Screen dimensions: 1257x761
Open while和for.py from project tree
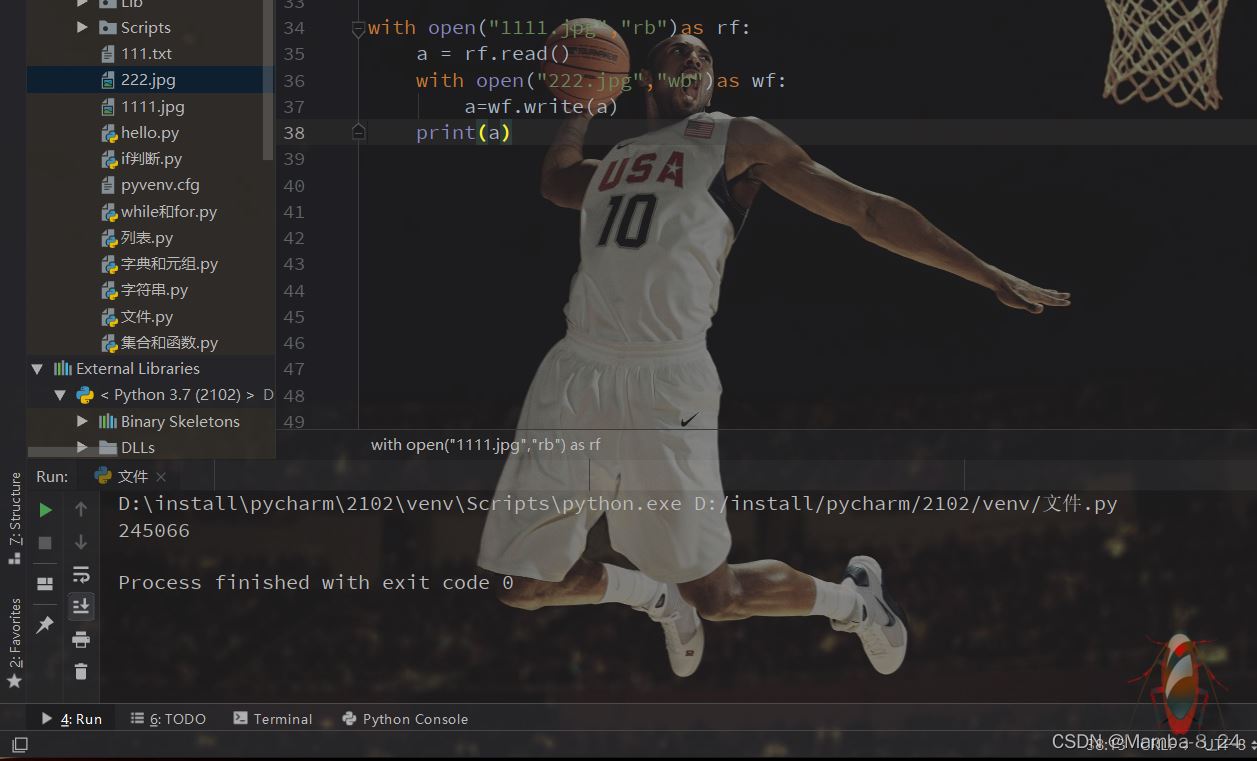(x=169, y=211)
